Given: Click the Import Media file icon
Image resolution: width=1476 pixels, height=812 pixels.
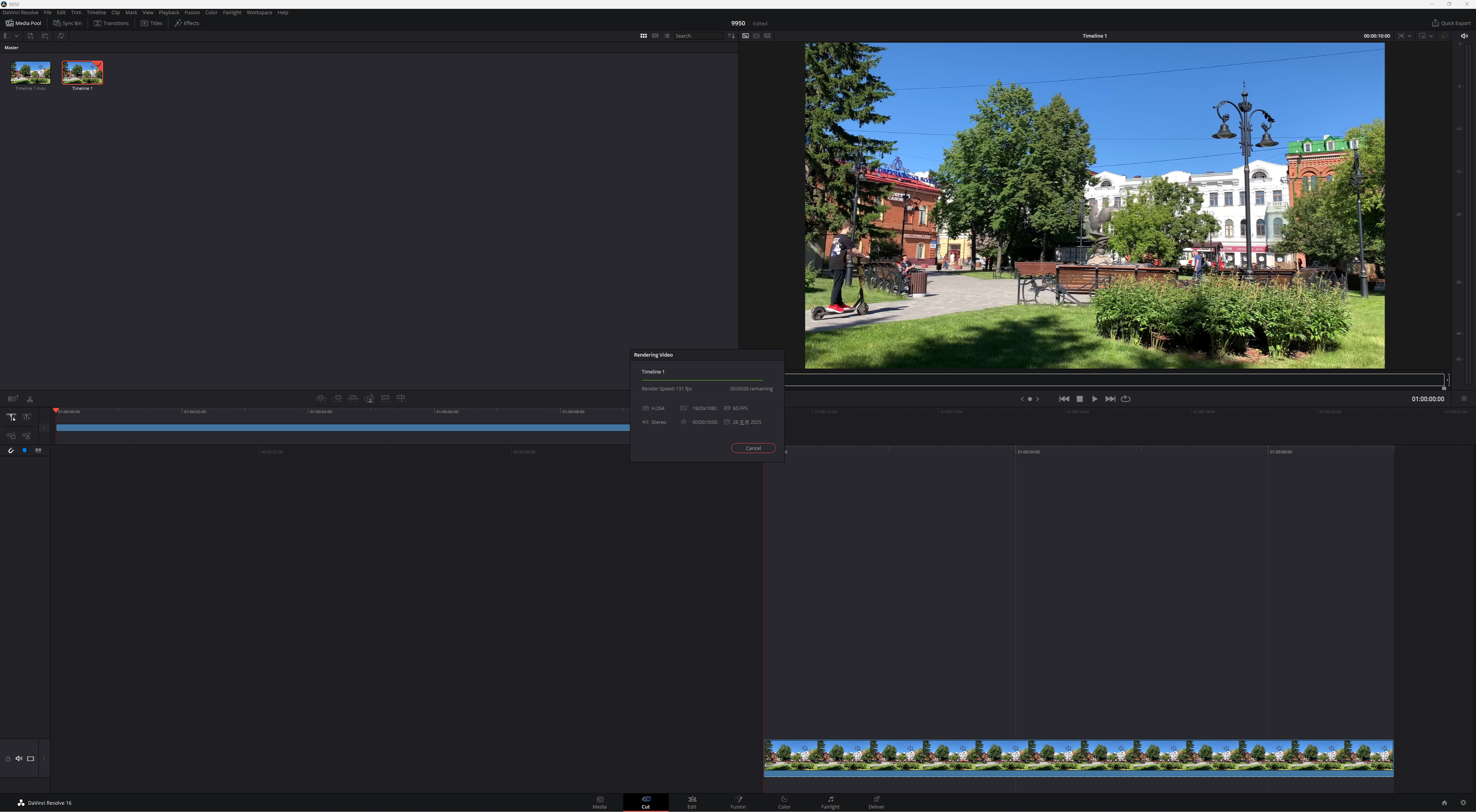Looking at the screenshot, I should (x=30, y=36).
